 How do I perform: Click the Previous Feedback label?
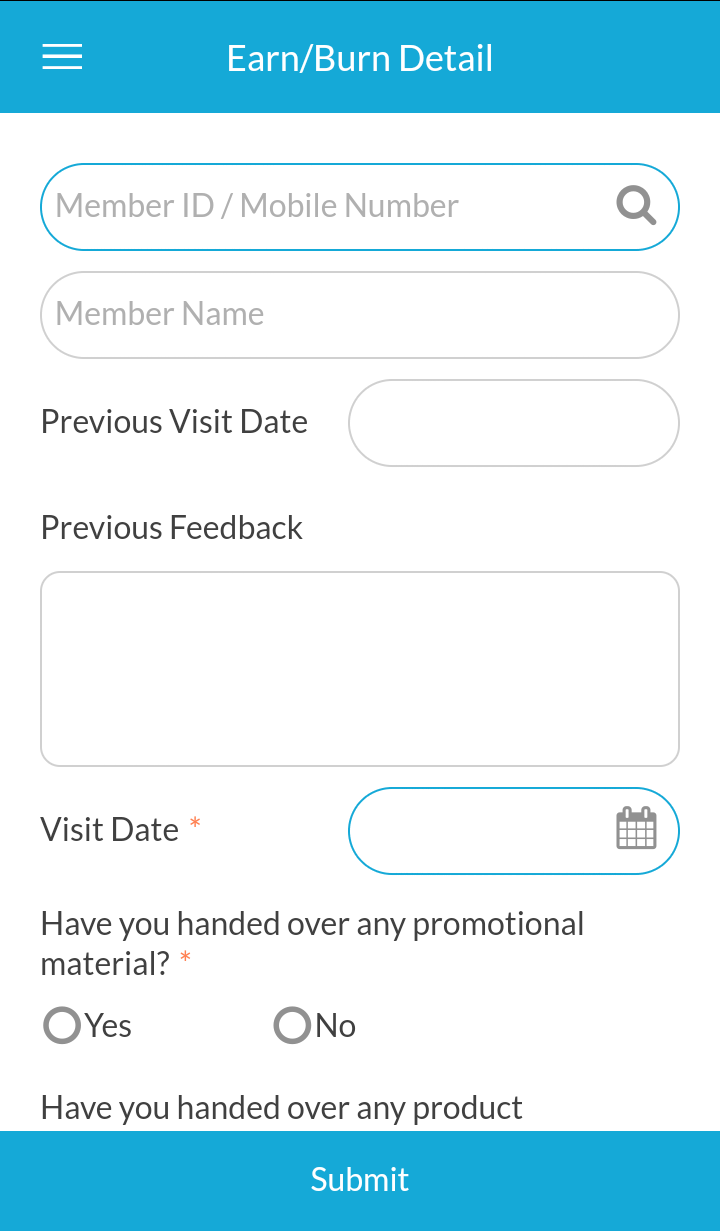point(171,528)
